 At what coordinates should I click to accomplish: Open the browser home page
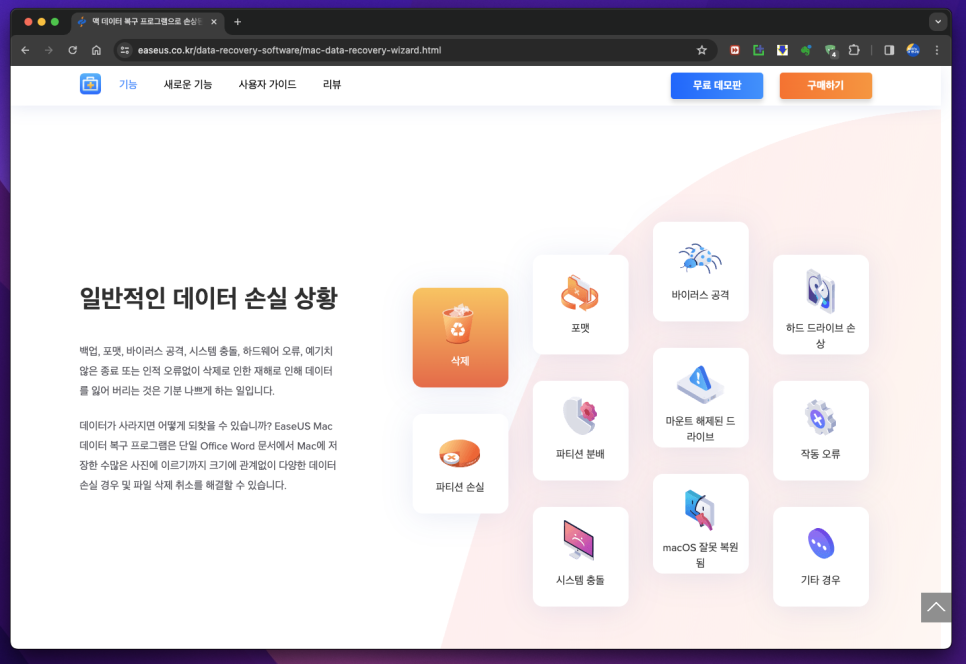pos(96,51)
